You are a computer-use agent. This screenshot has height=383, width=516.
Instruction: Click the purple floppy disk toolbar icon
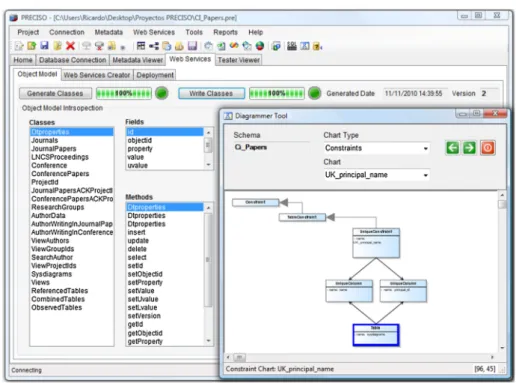pos(192,46)
